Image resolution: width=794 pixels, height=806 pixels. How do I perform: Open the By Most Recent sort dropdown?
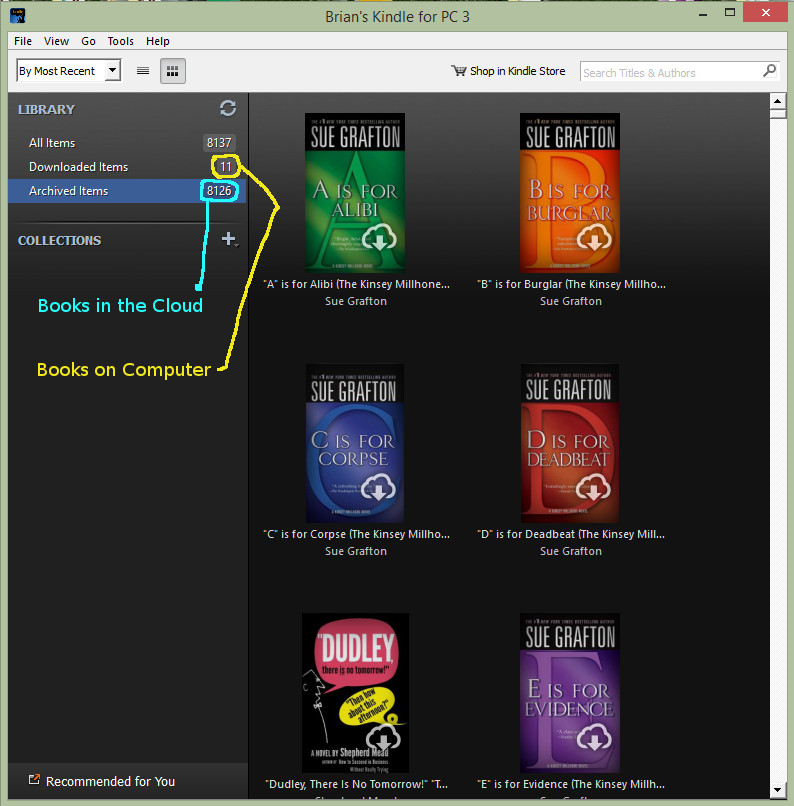click(69, 70)
